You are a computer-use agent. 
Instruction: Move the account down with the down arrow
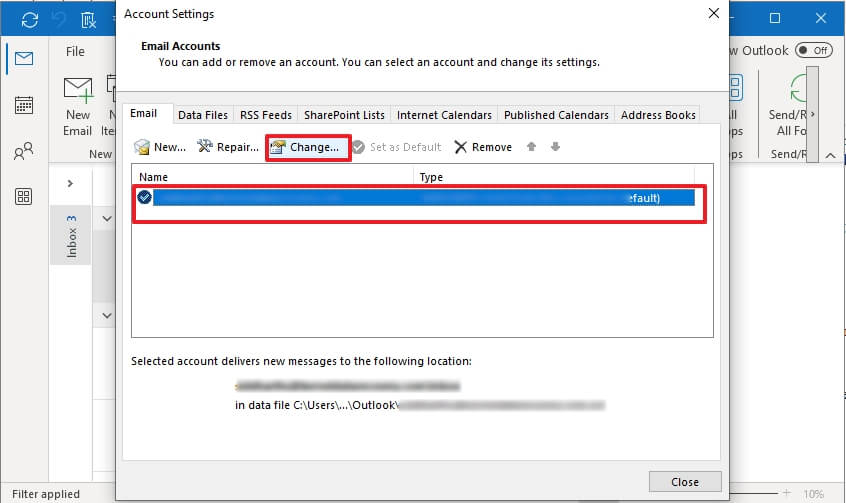[555, 146]
